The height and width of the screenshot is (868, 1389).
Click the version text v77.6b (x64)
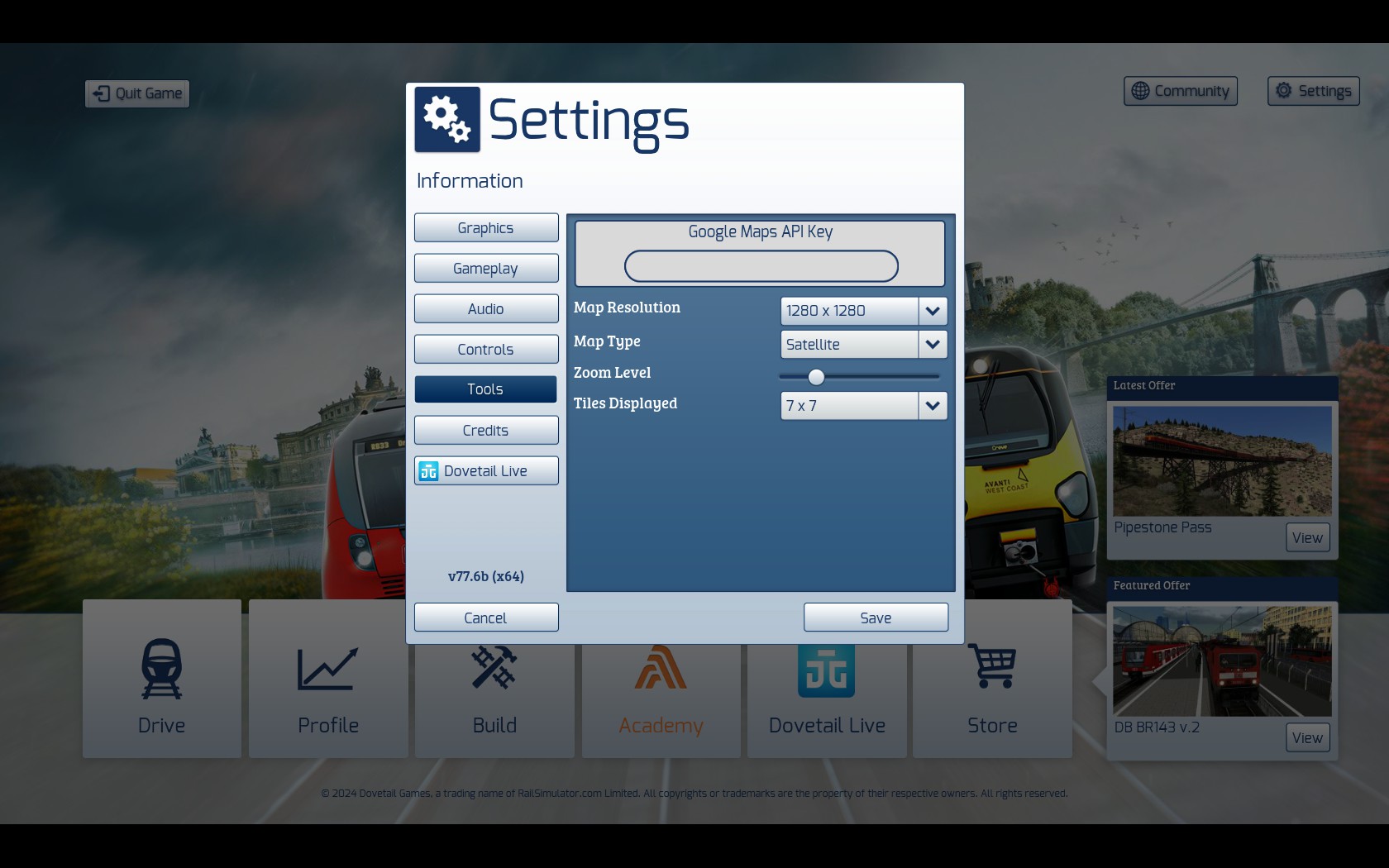click(486, 577)
